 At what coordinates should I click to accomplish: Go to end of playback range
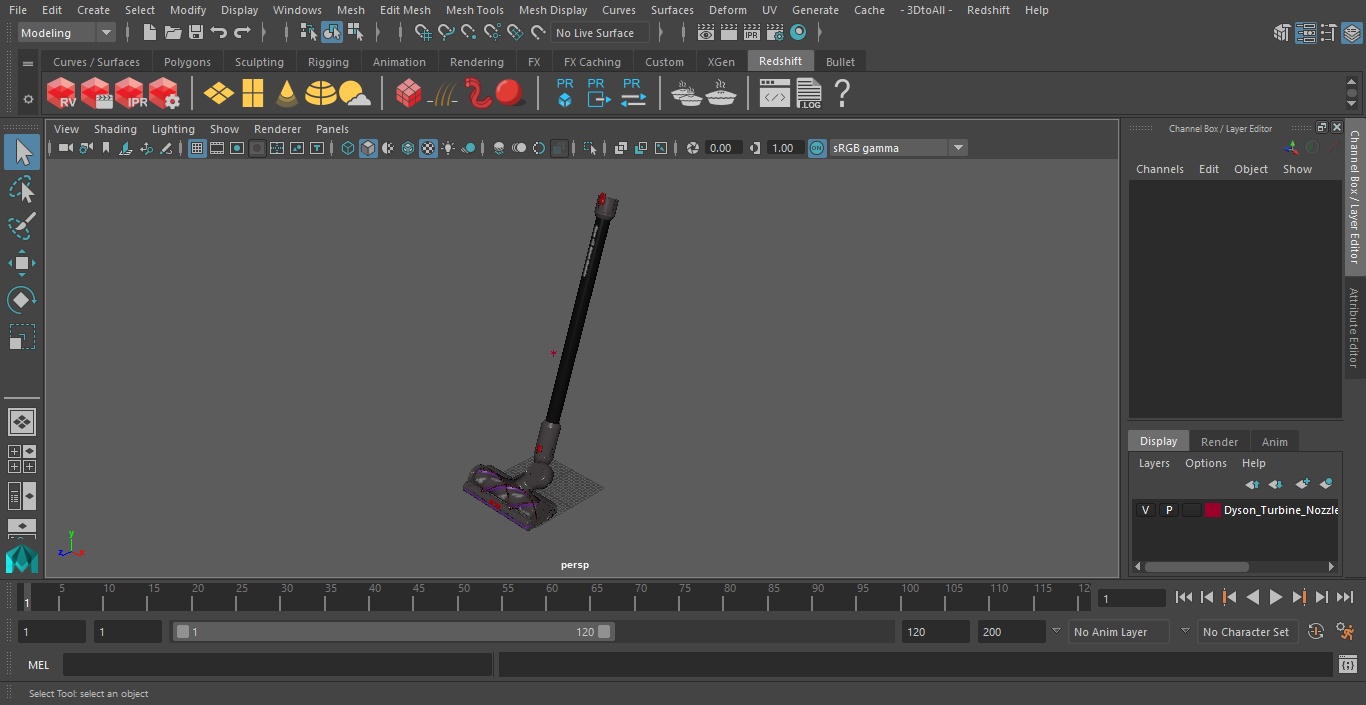coord(1345,597)
